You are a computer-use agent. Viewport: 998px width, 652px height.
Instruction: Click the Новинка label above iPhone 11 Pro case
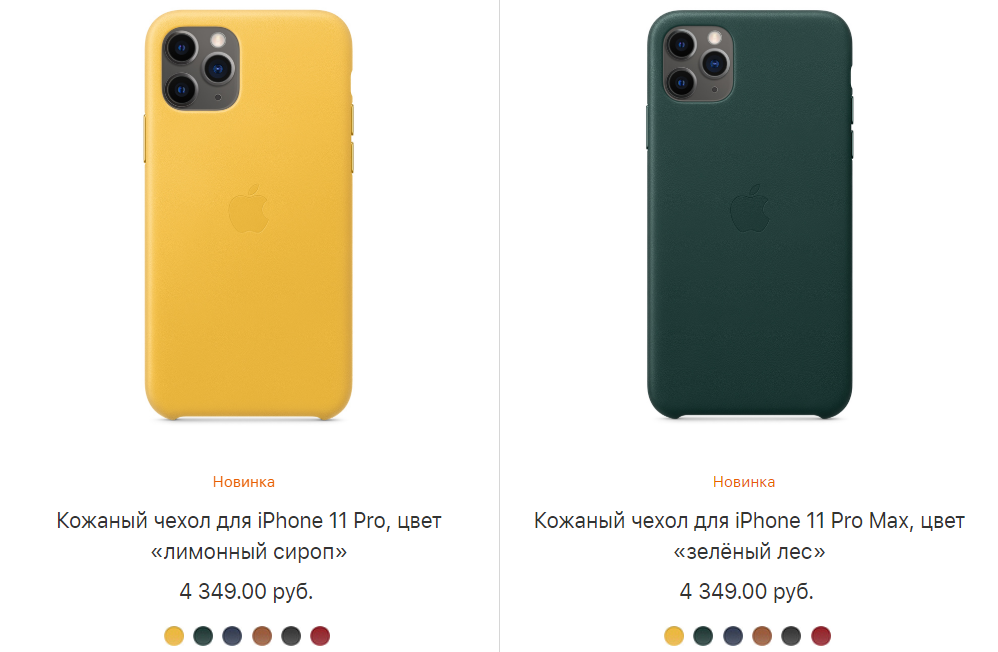(x=244, y=482)
